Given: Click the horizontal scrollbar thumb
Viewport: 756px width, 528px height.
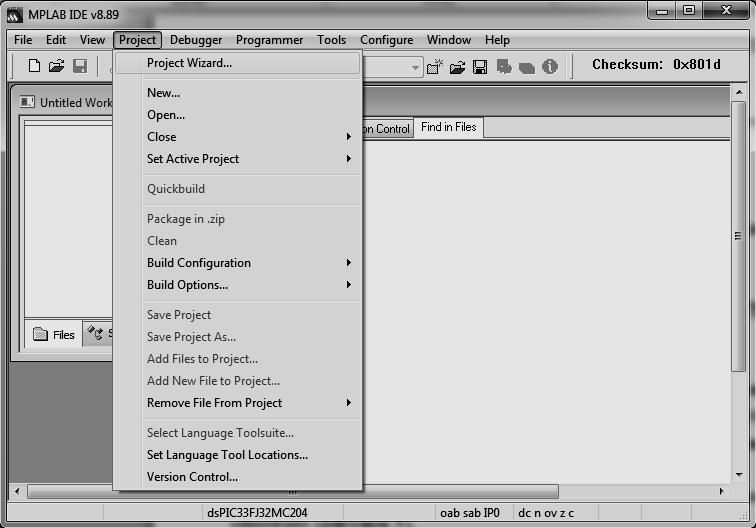Looking at the screenshot, I should [293, 492].
